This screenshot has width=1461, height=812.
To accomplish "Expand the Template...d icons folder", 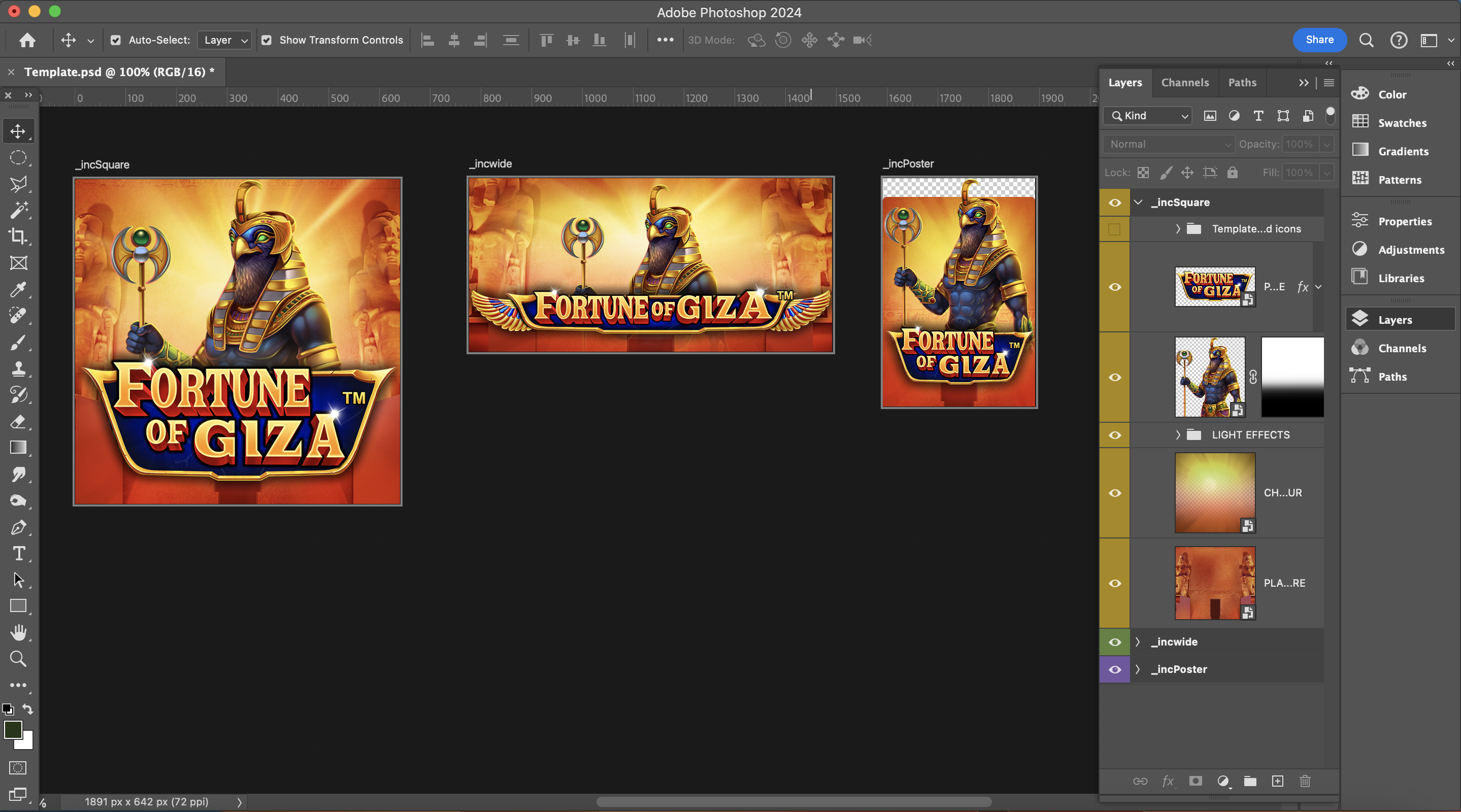I will tap(1177, 229).
